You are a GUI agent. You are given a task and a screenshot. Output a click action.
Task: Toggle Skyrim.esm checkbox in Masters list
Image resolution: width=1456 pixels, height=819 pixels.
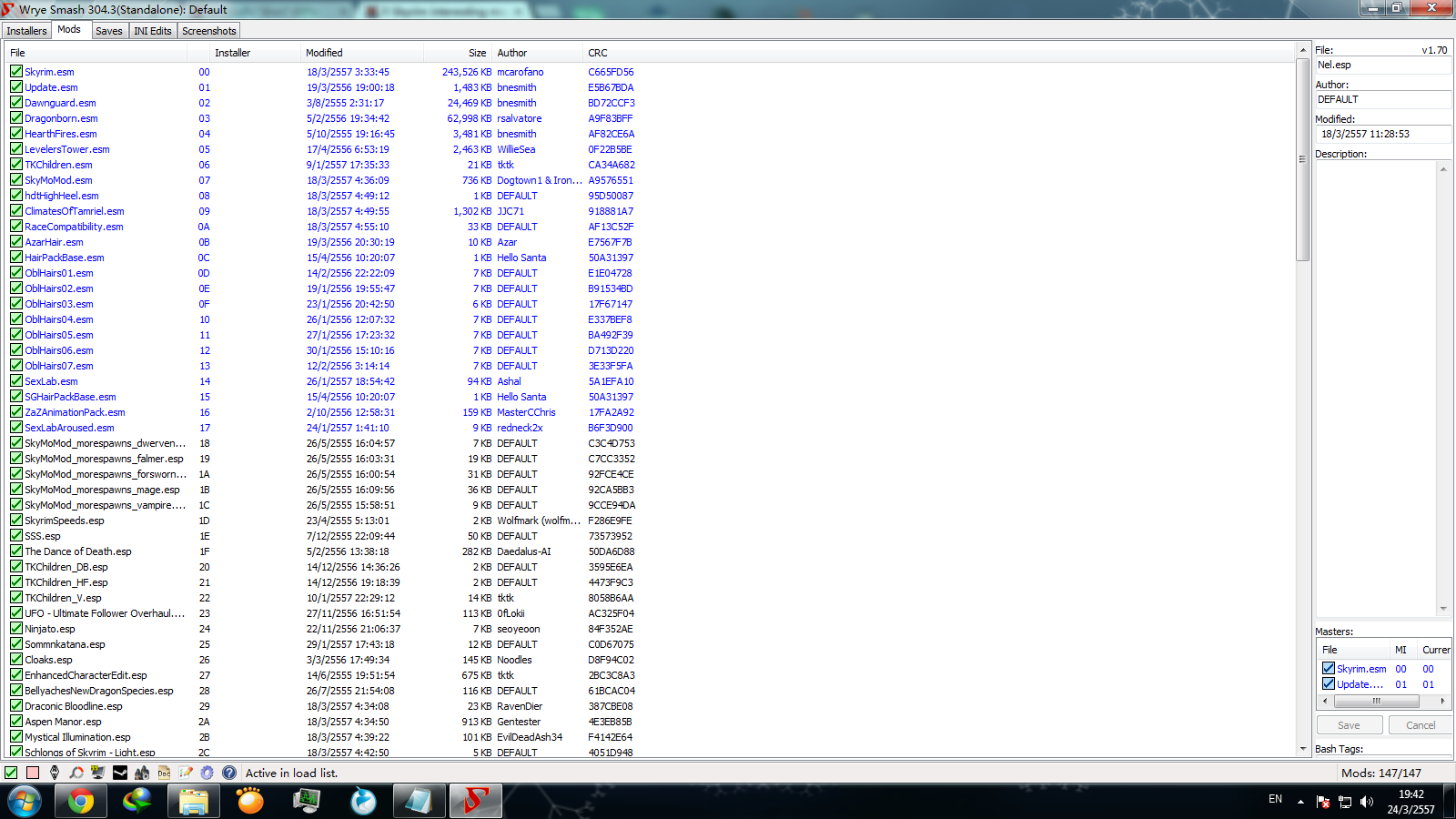1329,668
